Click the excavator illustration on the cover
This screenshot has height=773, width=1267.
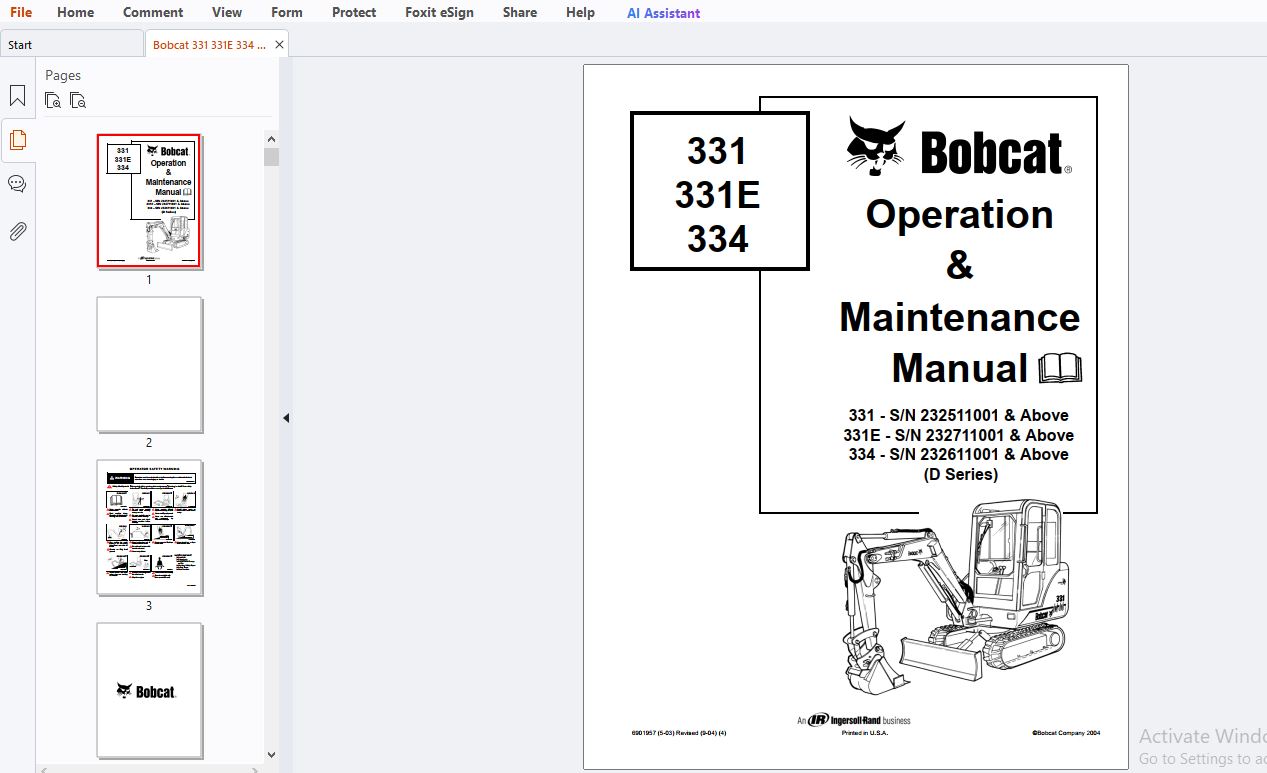pyautogui.click(x=956, y=596)
